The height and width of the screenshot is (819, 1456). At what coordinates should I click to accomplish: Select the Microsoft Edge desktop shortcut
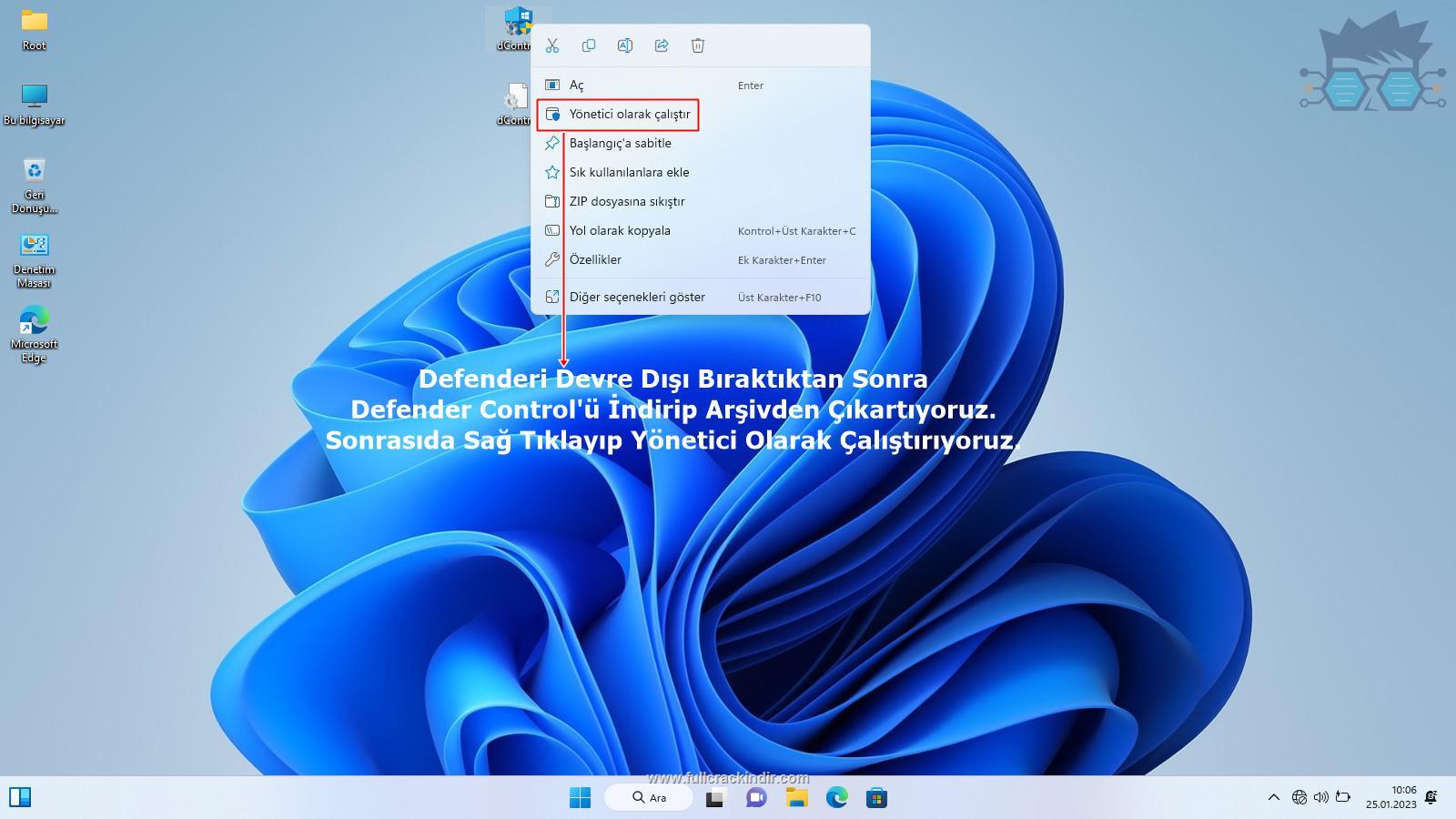click(x=35, y=334)
